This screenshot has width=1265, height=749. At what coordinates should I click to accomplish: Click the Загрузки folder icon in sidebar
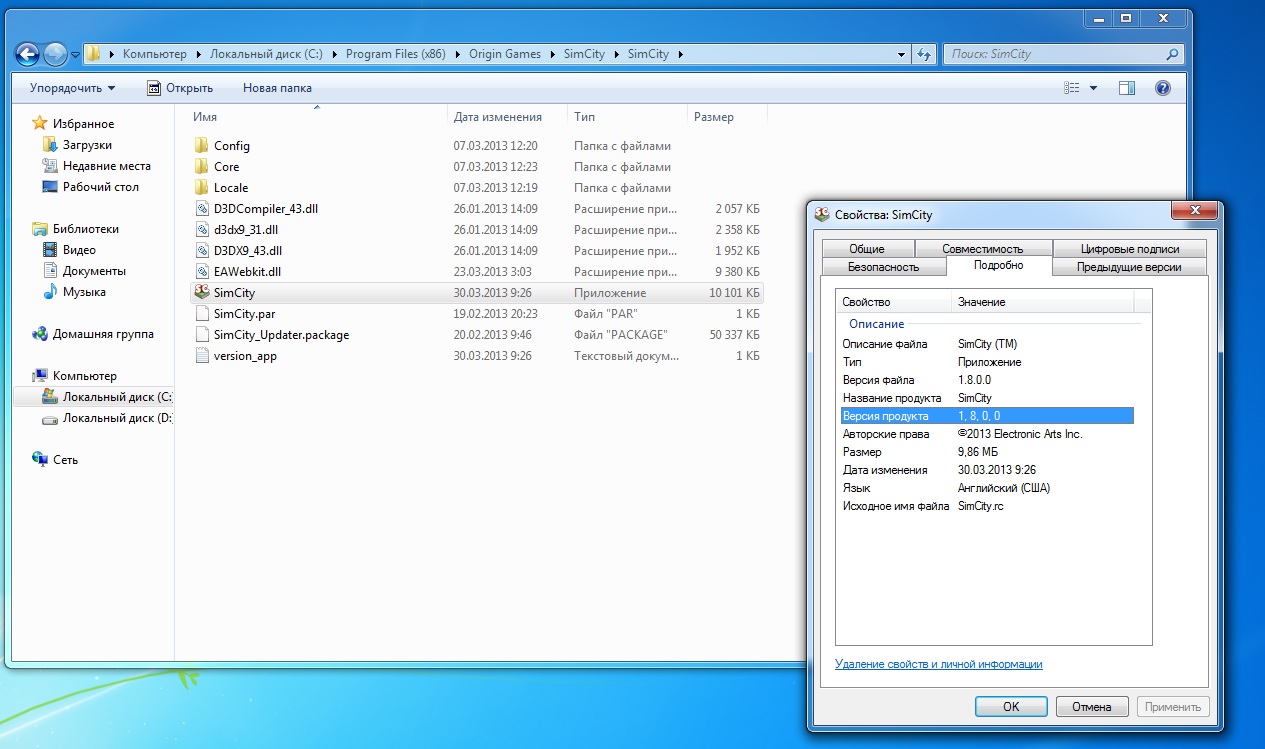pos(50,145)
